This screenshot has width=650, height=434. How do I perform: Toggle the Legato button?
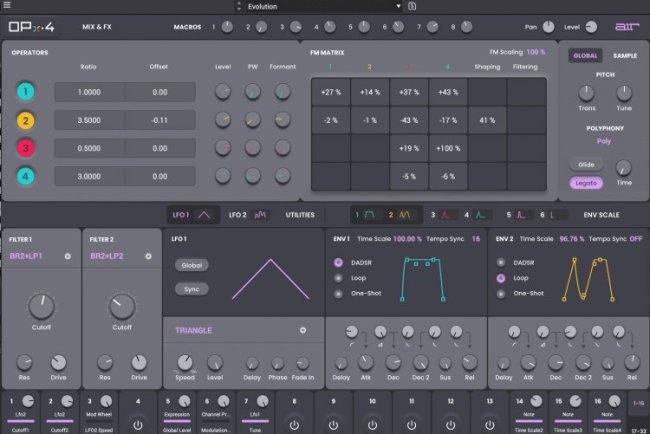[x=586, y=183]
